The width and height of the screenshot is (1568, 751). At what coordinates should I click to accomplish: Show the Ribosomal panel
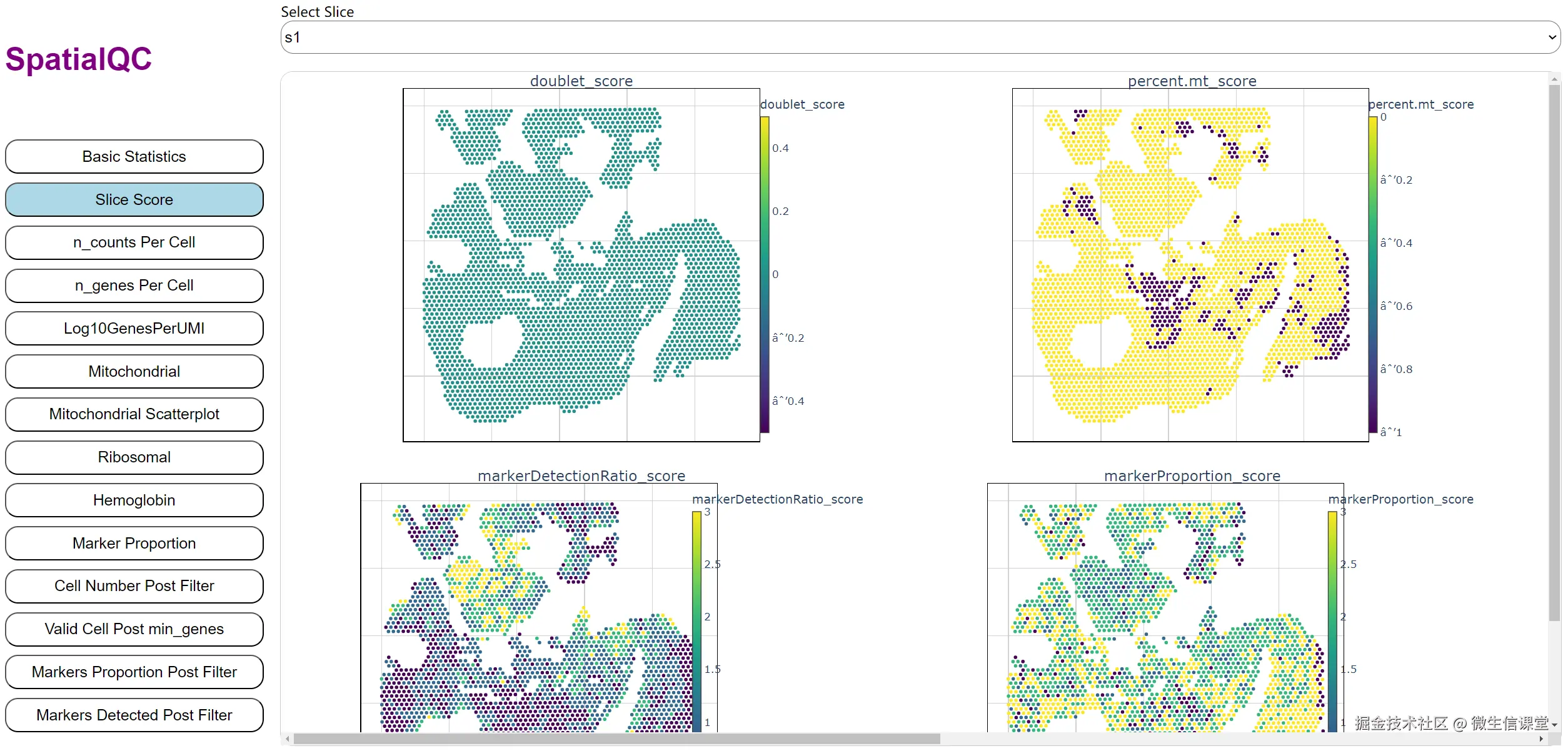134,457
